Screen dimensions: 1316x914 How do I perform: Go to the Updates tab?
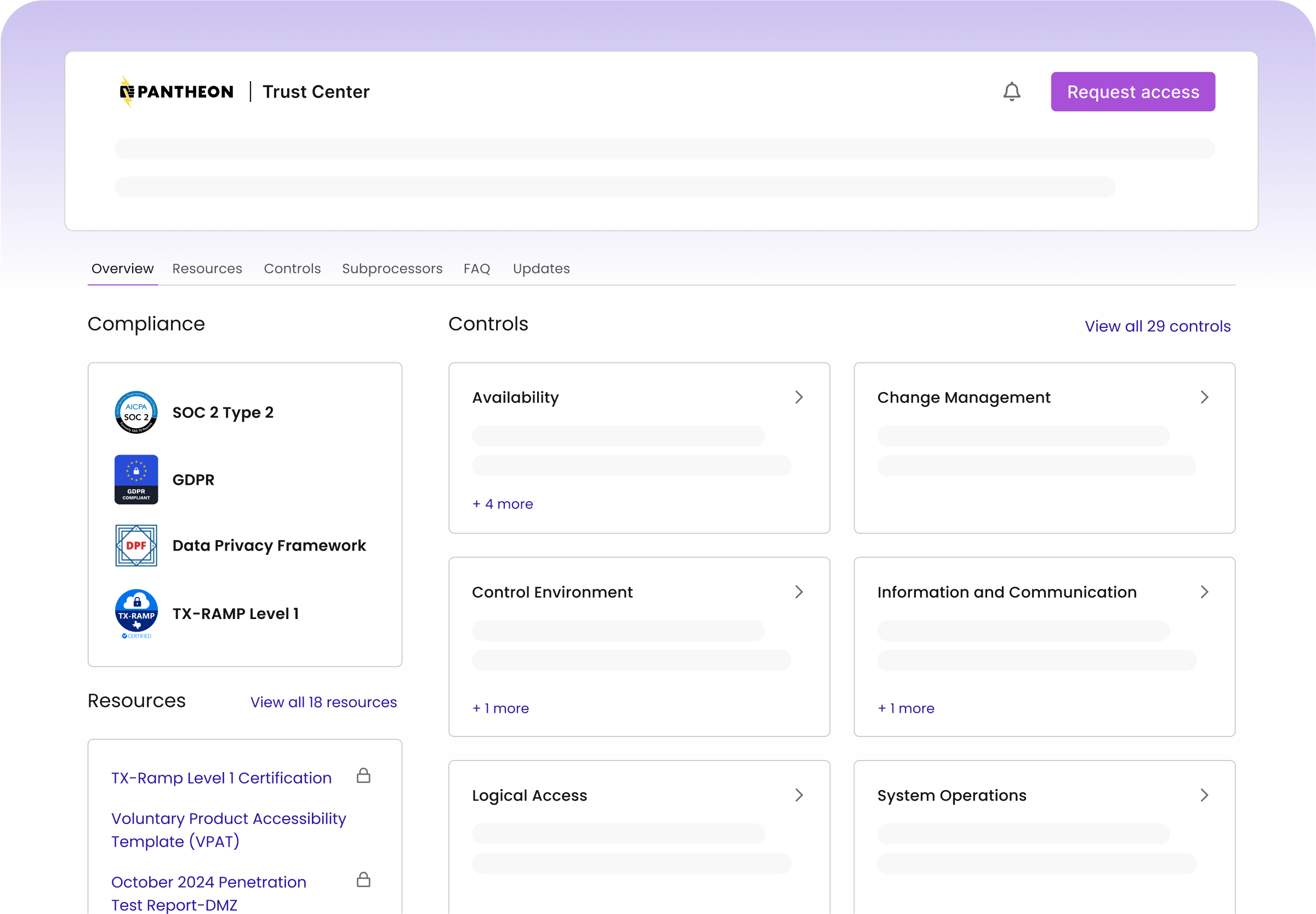pos(541,269)
